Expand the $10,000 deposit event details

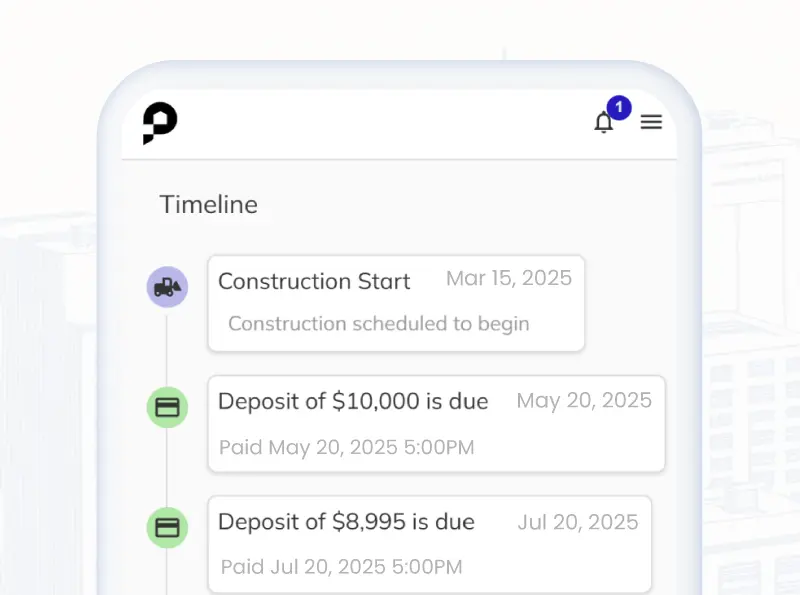tap(435, 423)
